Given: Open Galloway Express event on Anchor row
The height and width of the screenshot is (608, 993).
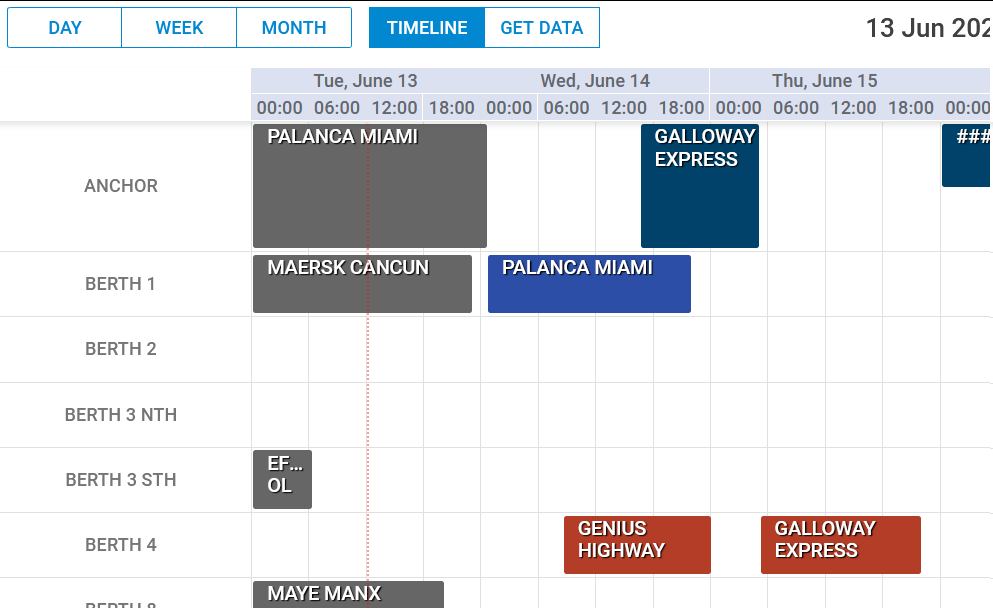Looking at the screenshot, I should [699, 186].
